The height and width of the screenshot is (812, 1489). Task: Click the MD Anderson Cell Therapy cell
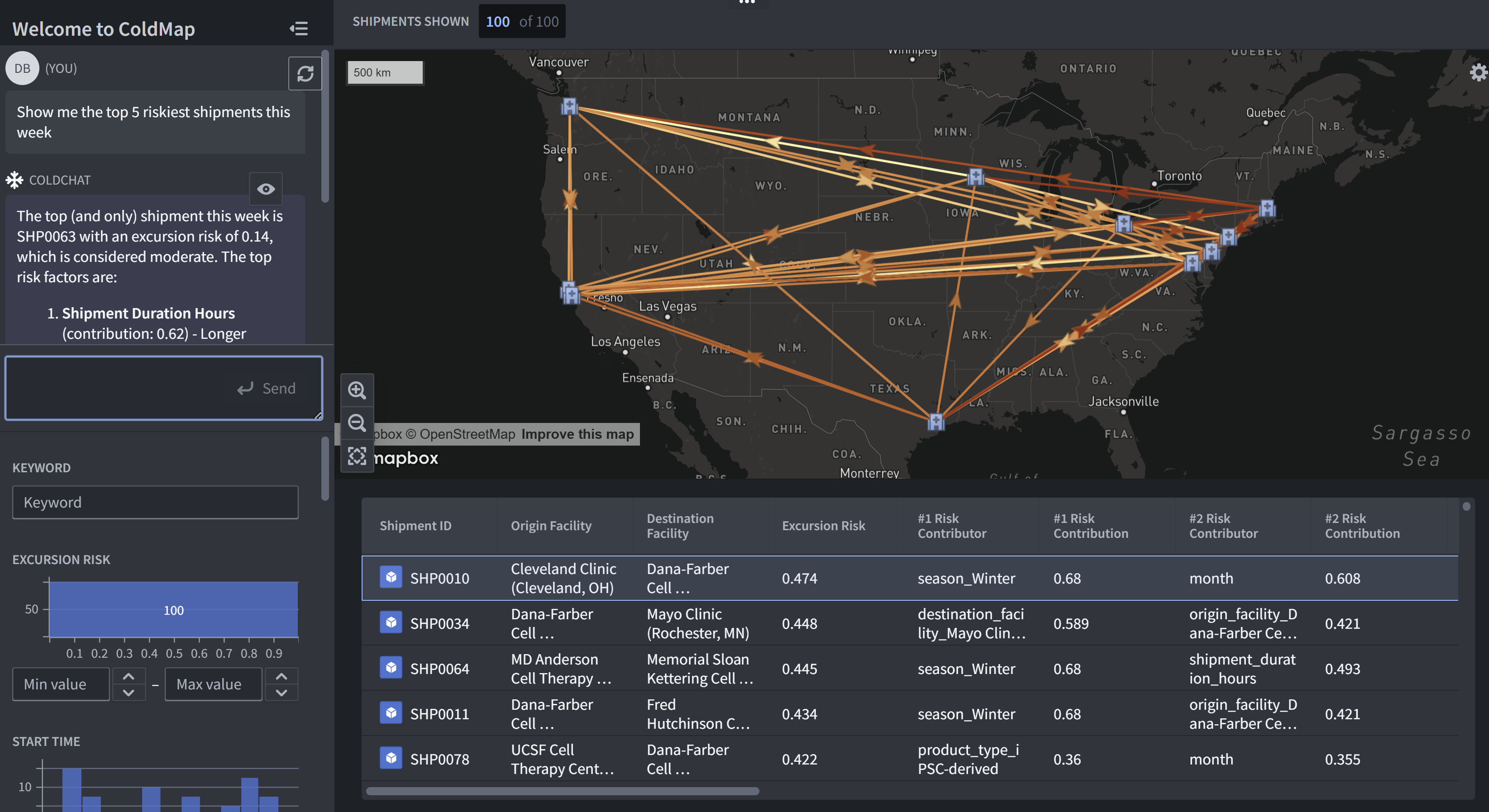(561, 669)
